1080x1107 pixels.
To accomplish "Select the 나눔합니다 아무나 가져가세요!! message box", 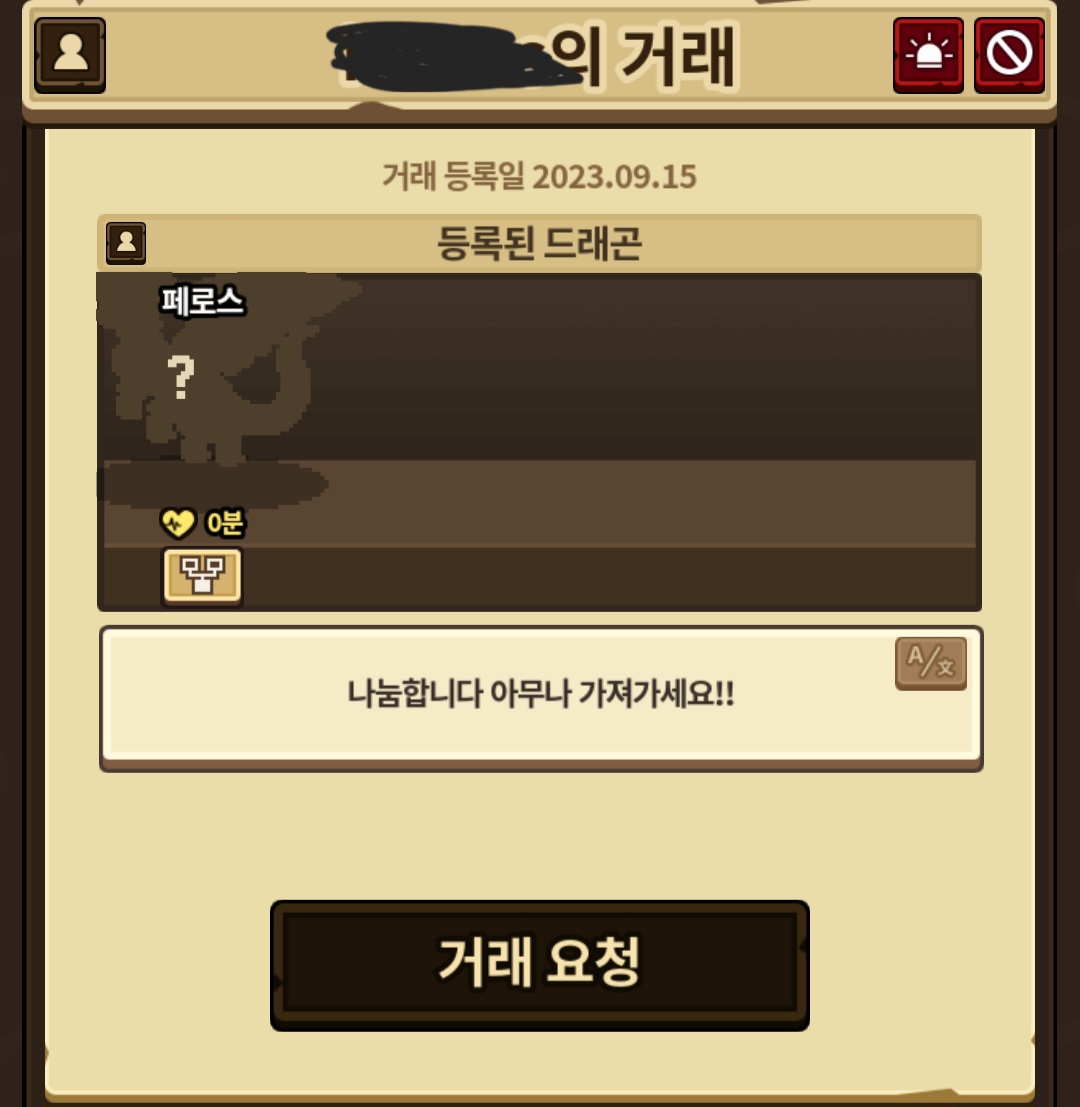I will (541, 698).
